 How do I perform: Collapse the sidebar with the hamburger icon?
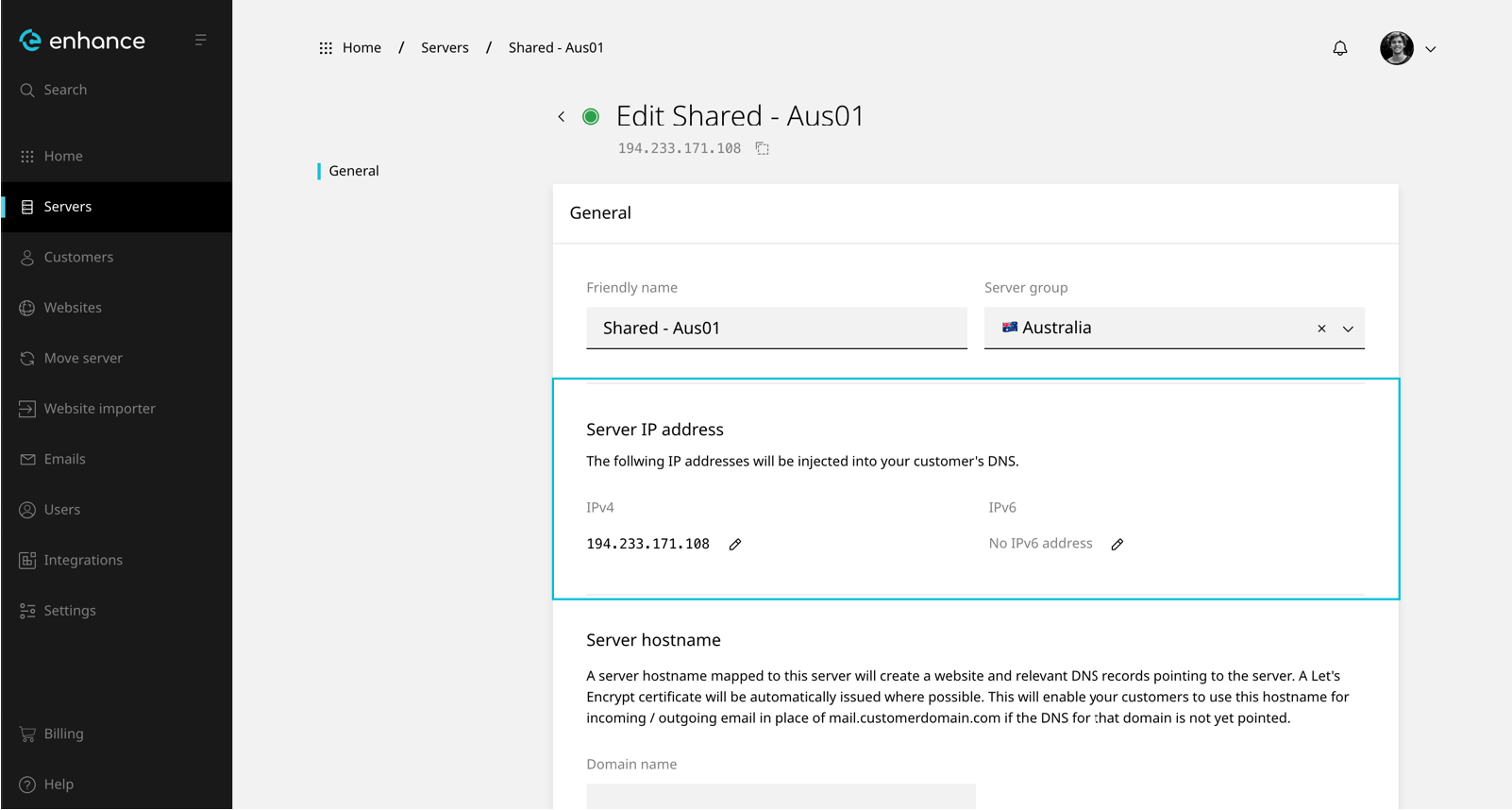click(x=200, y=40)
